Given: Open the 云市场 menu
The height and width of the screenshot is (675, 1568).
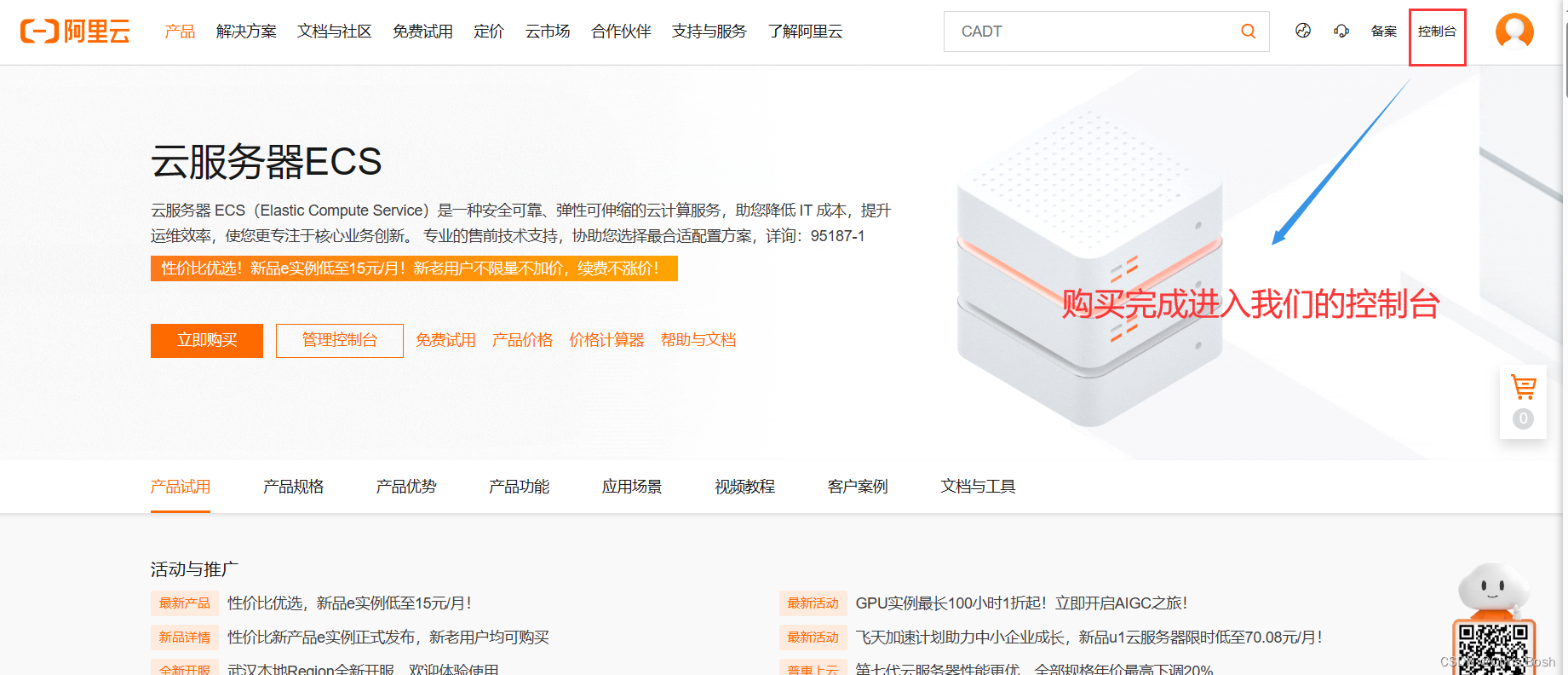Looking at the screenshot, I should point(548,32).
